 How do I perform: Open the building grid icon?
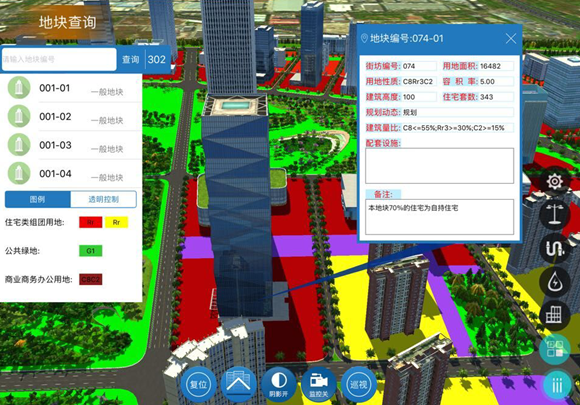point(554,315)
